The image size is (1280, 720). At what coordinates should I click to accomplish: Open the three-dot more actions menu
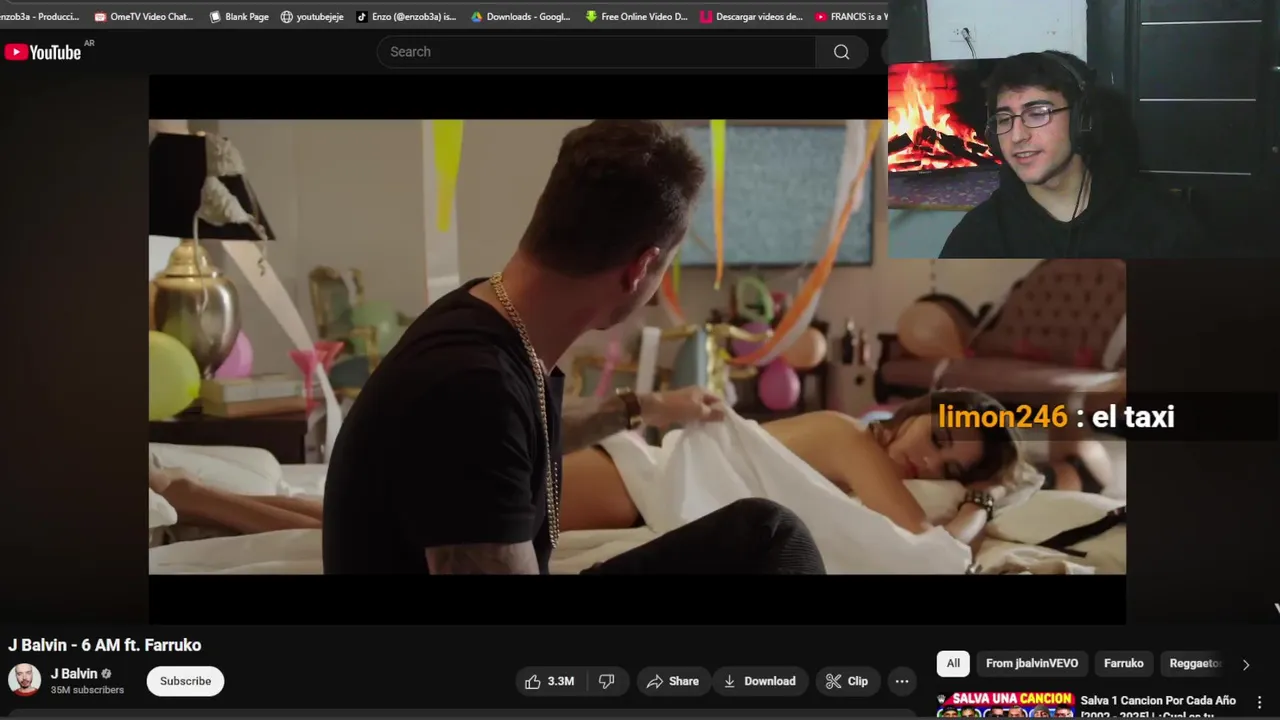[x=902, y=681]
